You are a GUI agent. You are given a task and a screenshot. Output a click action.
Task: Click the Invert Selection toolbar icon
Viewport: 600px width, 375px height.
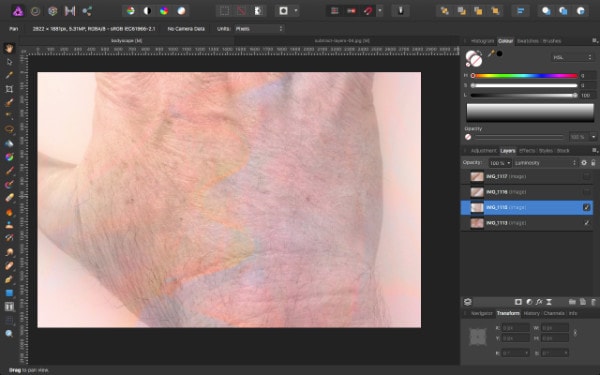(x=258, y=11)
